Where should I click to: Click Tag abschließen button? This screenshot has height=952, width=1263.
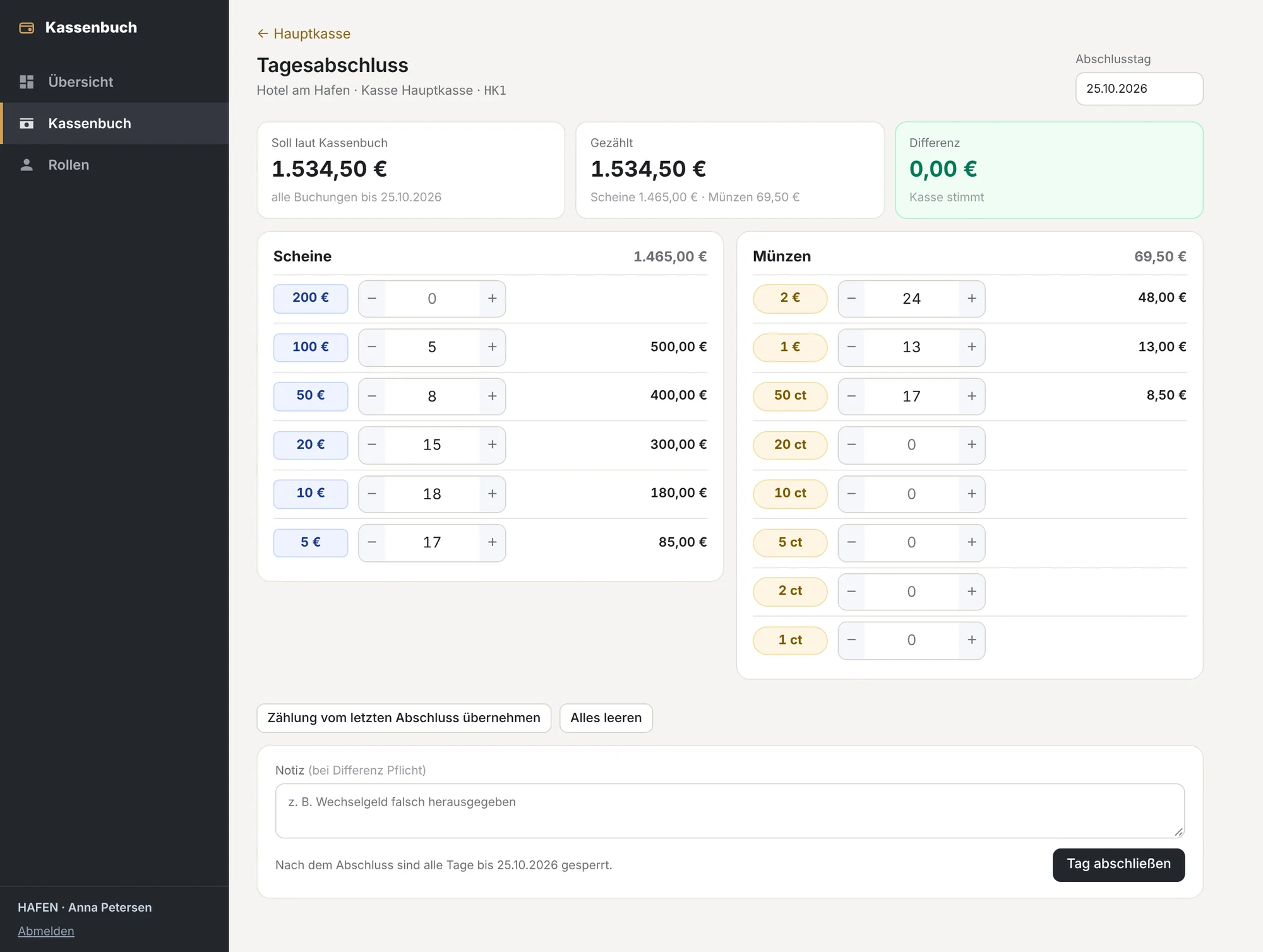click(1118, 864)
